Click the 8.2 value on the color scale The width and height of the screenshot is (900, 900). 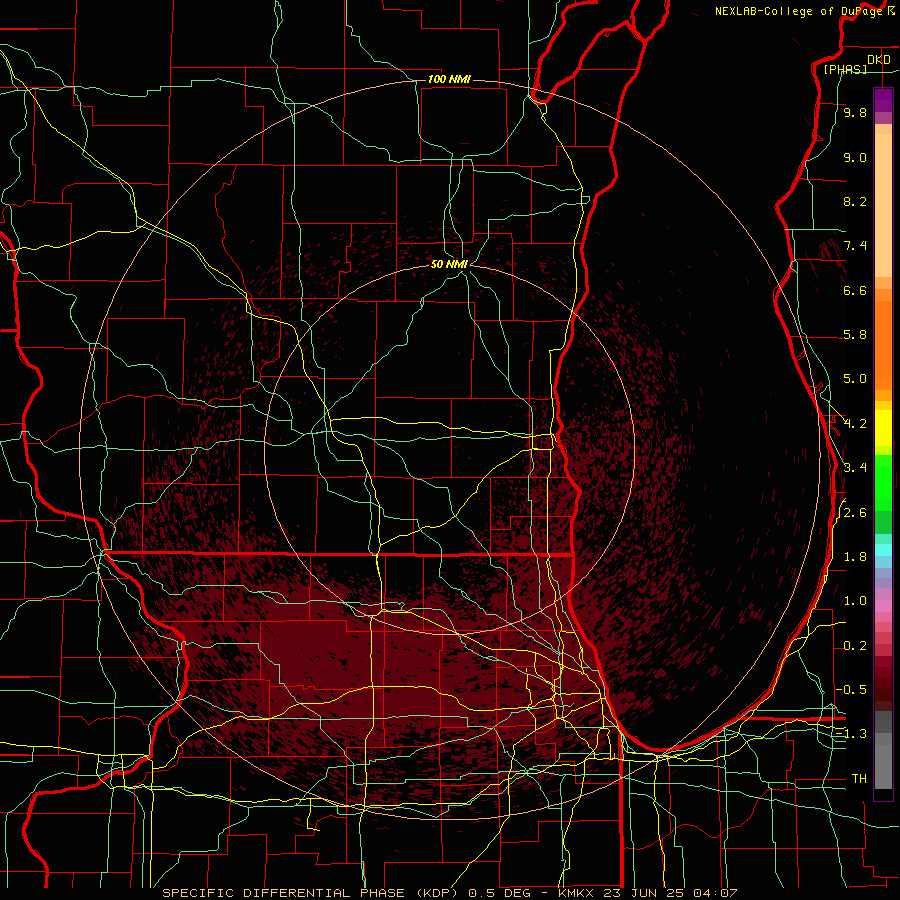coord(855,201)
